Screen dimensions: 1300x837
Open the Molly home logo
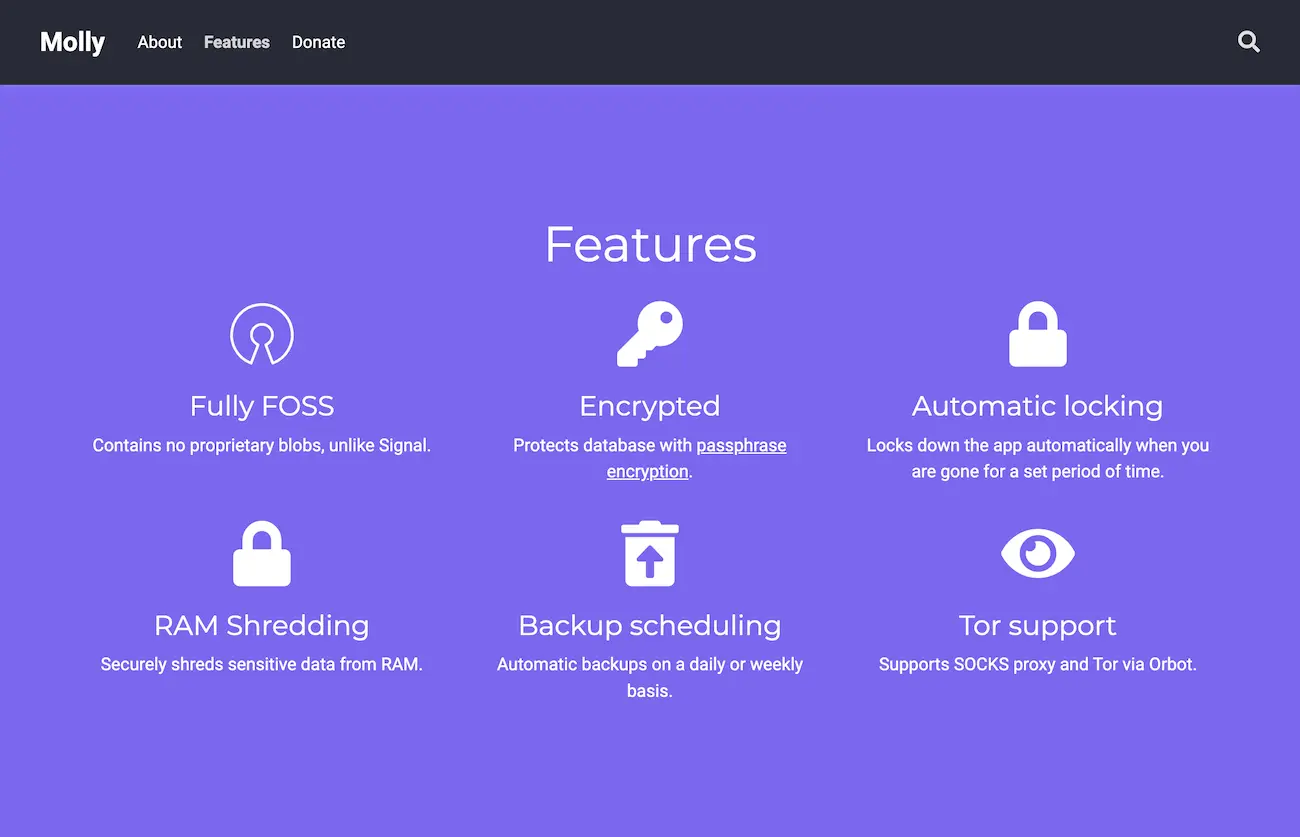click(x=72, y=42)
